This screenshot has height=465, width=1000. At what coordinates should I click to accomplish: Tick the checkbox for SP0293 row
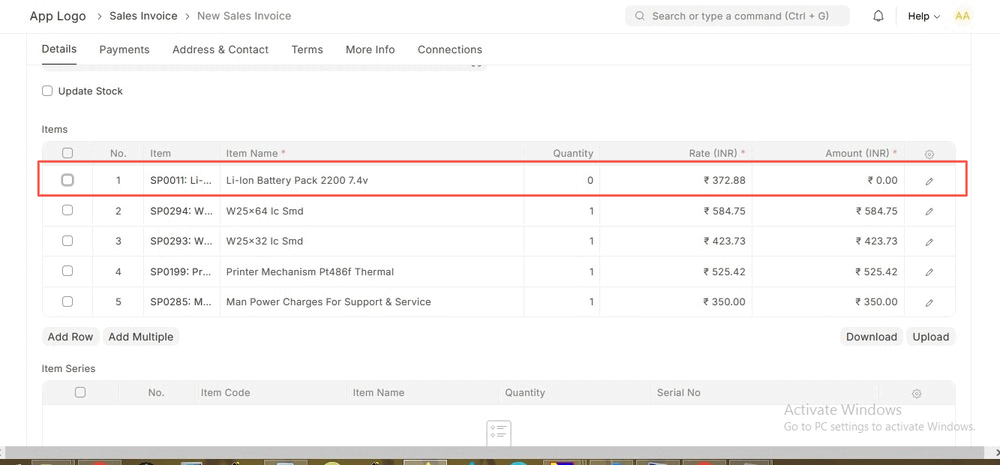click(x=68, y=240)
